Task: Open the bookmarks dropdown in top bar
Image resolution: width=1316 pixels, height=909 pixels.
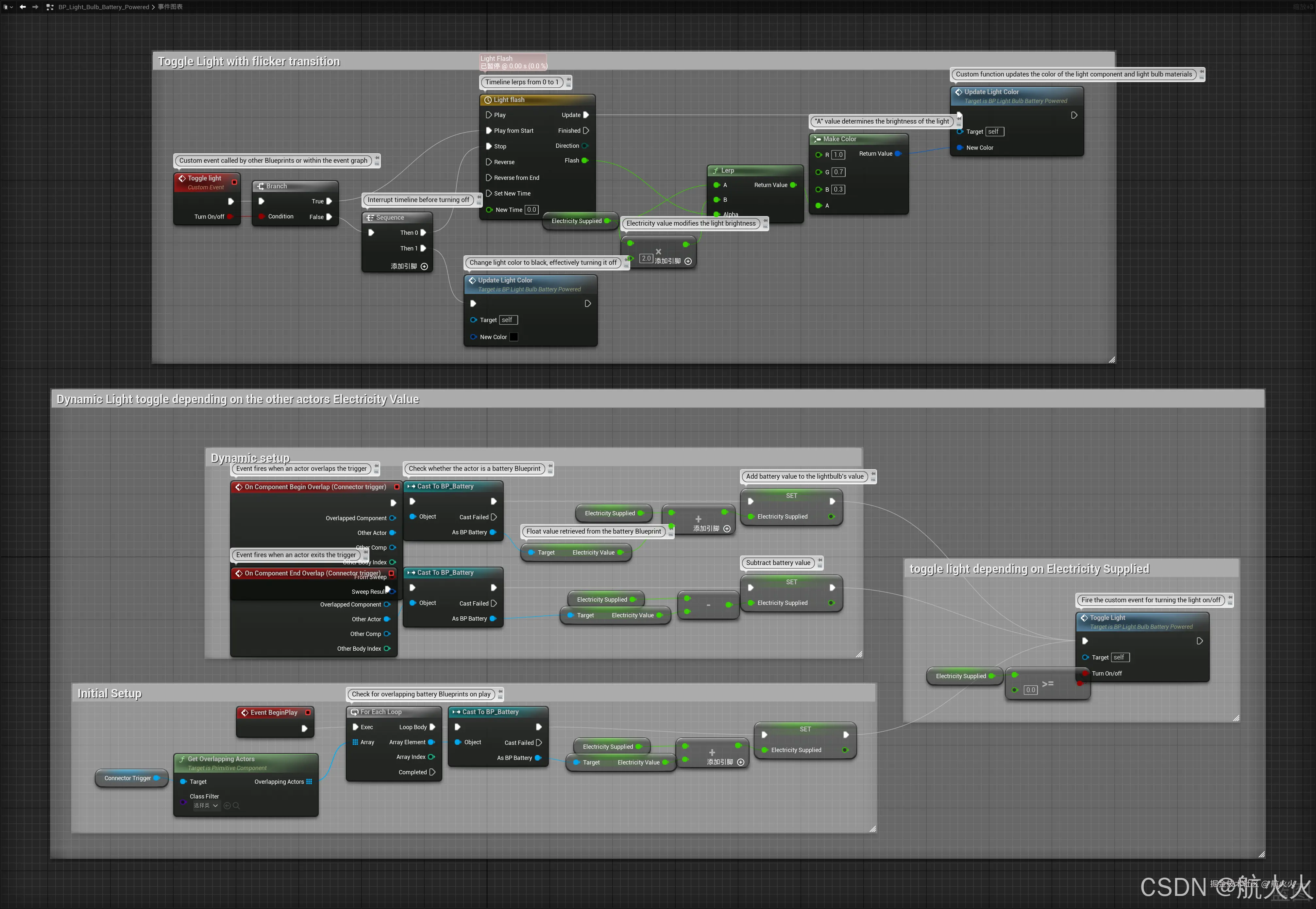Action: (x=8, y=7)
